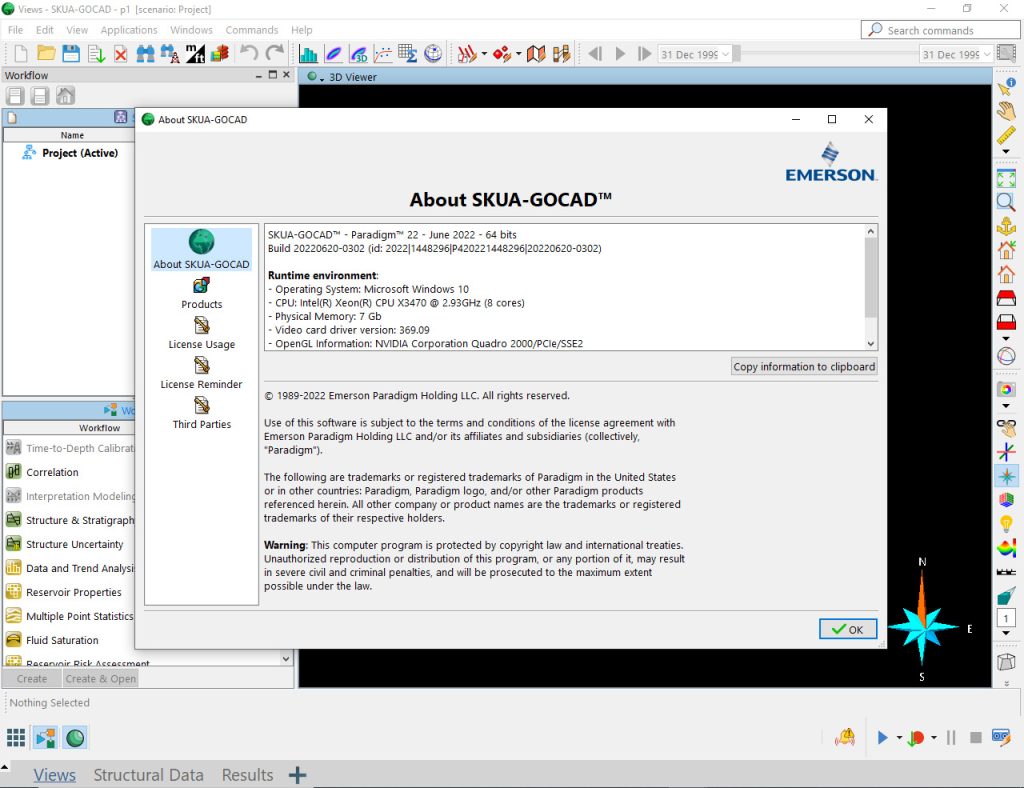The image size is (1024, 788).
Task: Click the light bulb lighting icon
Action: [x=1006, y=524]
